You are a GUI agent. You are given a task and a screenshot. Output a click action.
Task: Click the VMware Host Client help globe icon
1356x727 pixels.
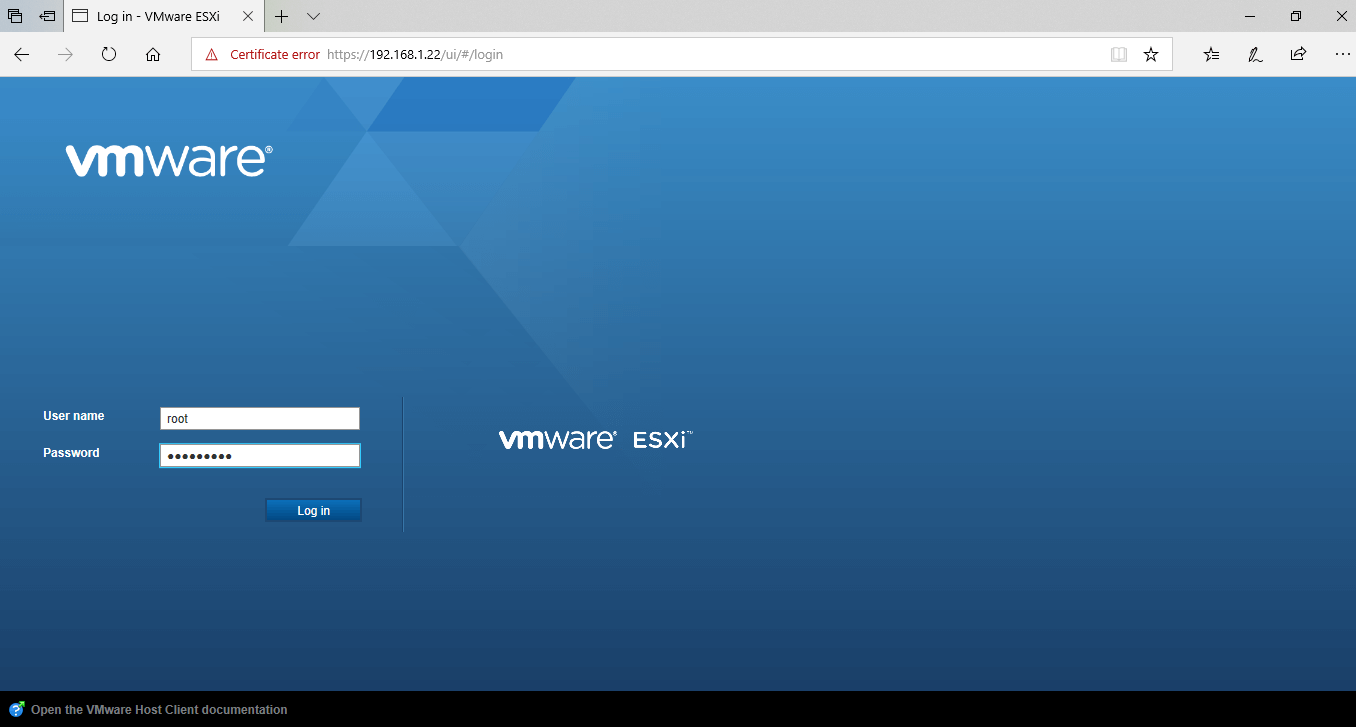click(16, 709)
